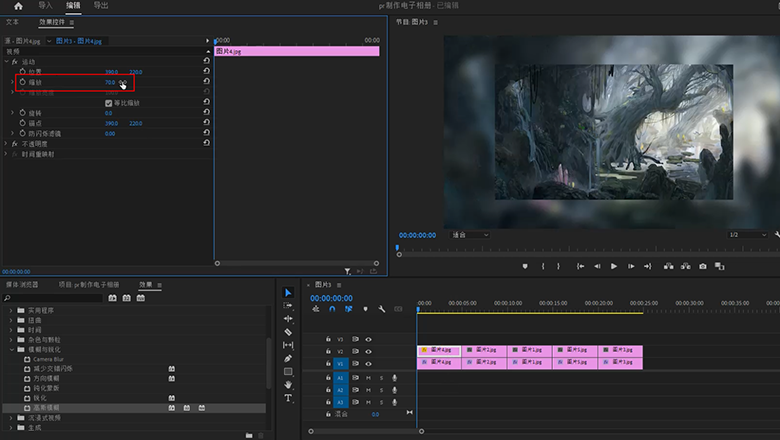Reset the 缩放 (Scale) parameter

point(206,81)
